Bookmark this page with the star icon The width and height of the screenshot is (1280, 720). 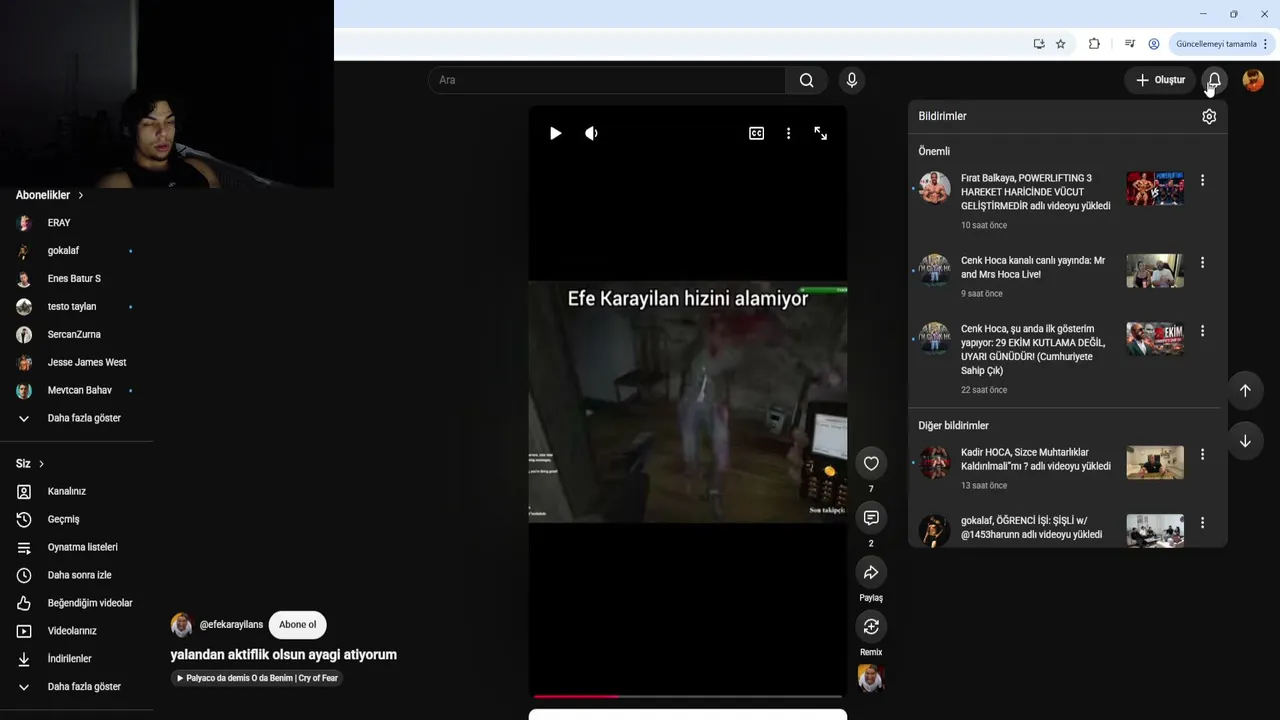pyautogui.click(x=1061, y=44)
